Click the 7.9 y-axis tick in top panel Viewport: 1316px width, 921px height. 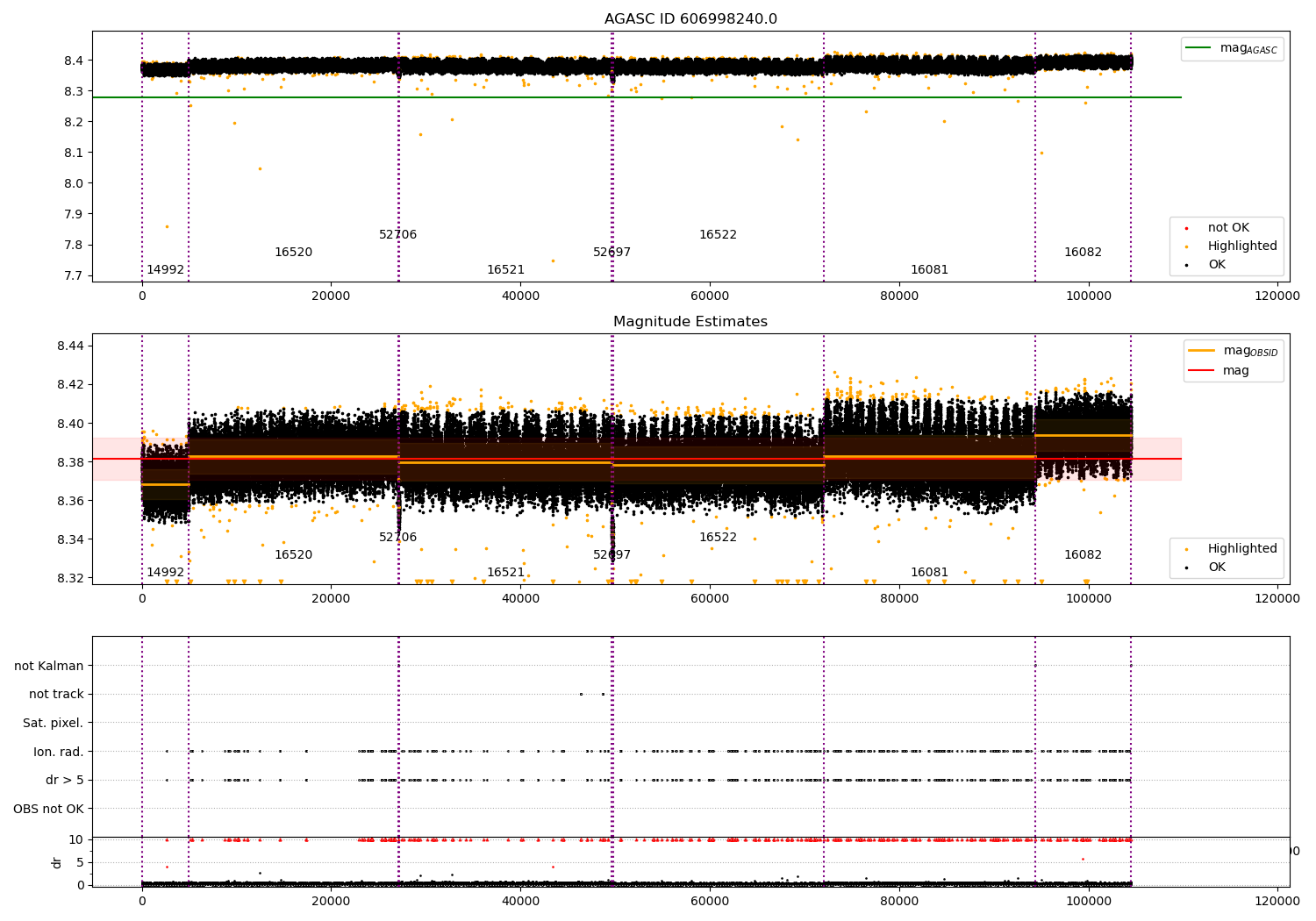click(x=73, y=215)
